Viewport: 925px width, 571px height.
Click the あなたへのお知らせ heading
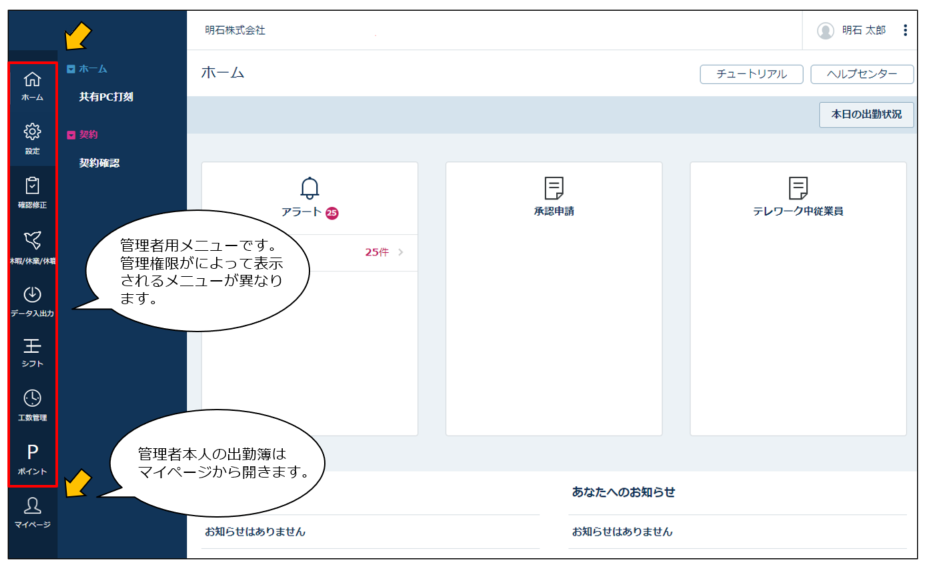[623, 492]
